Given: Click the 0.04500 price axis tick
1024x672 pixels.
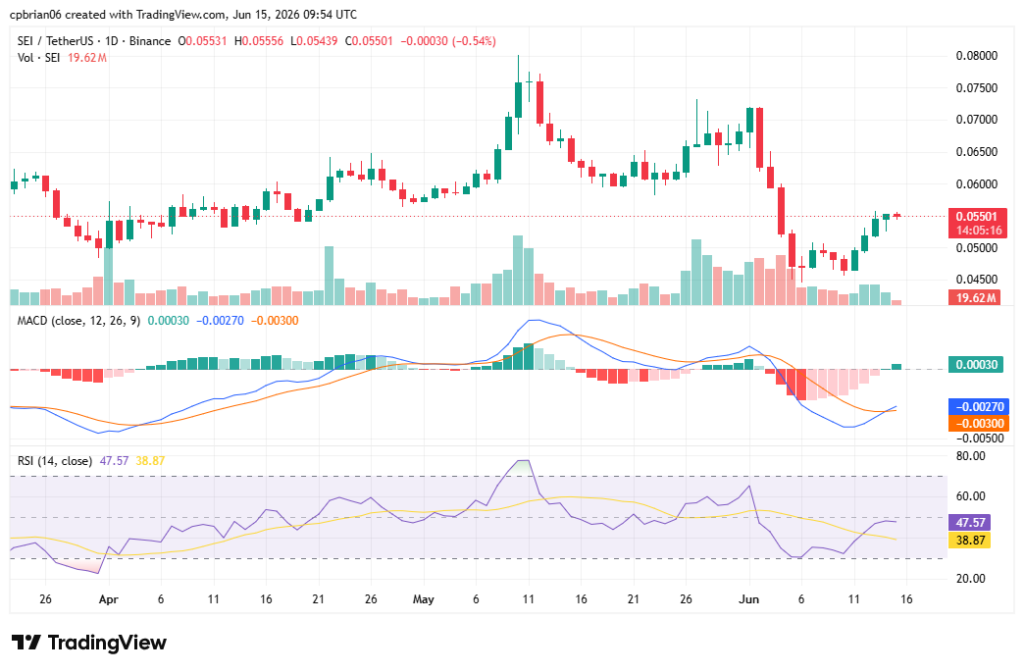Looking at the screenshot, I should point(976,280).
